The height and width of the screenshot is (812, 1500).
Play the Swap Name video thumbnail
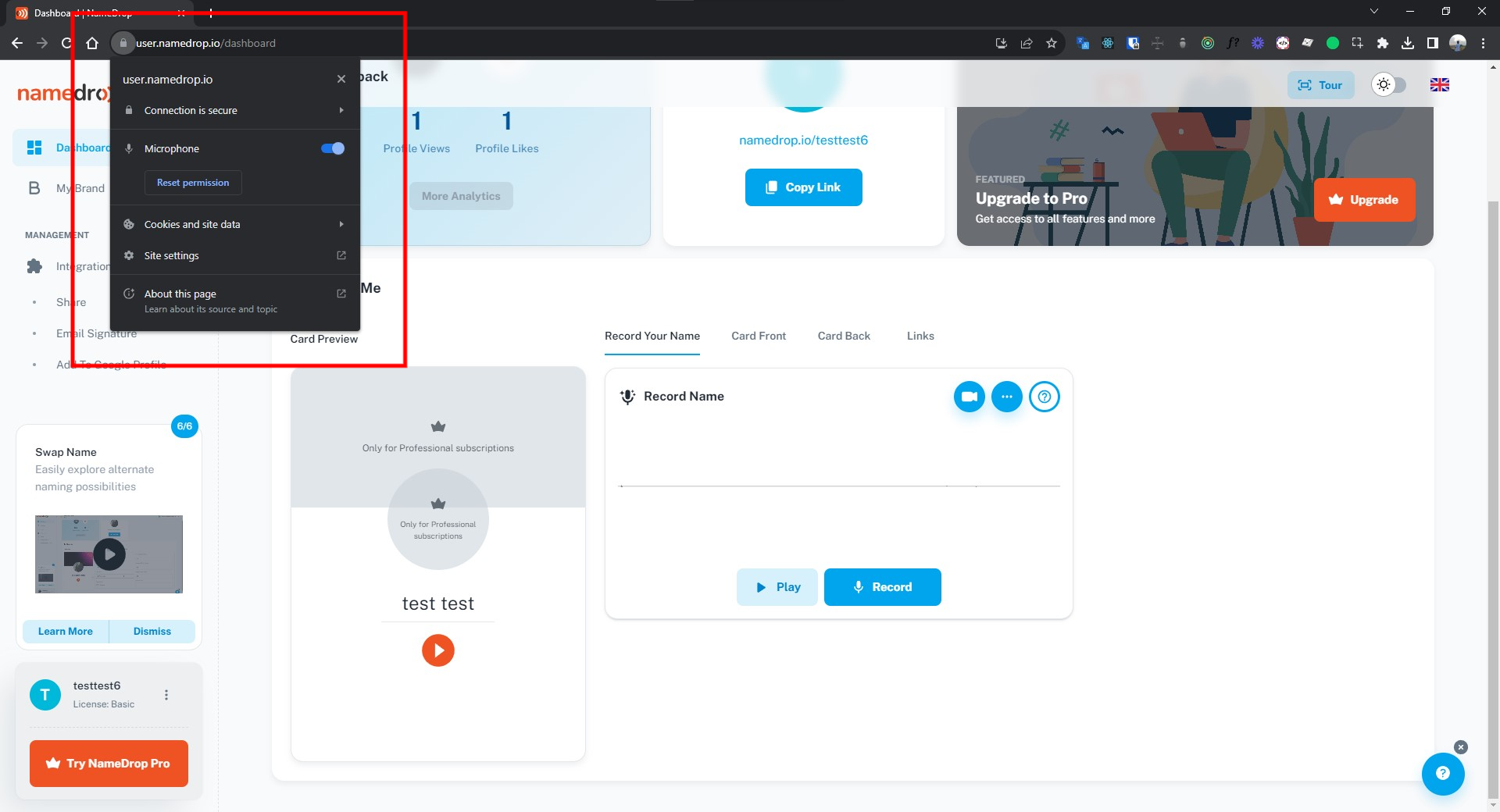109,554
